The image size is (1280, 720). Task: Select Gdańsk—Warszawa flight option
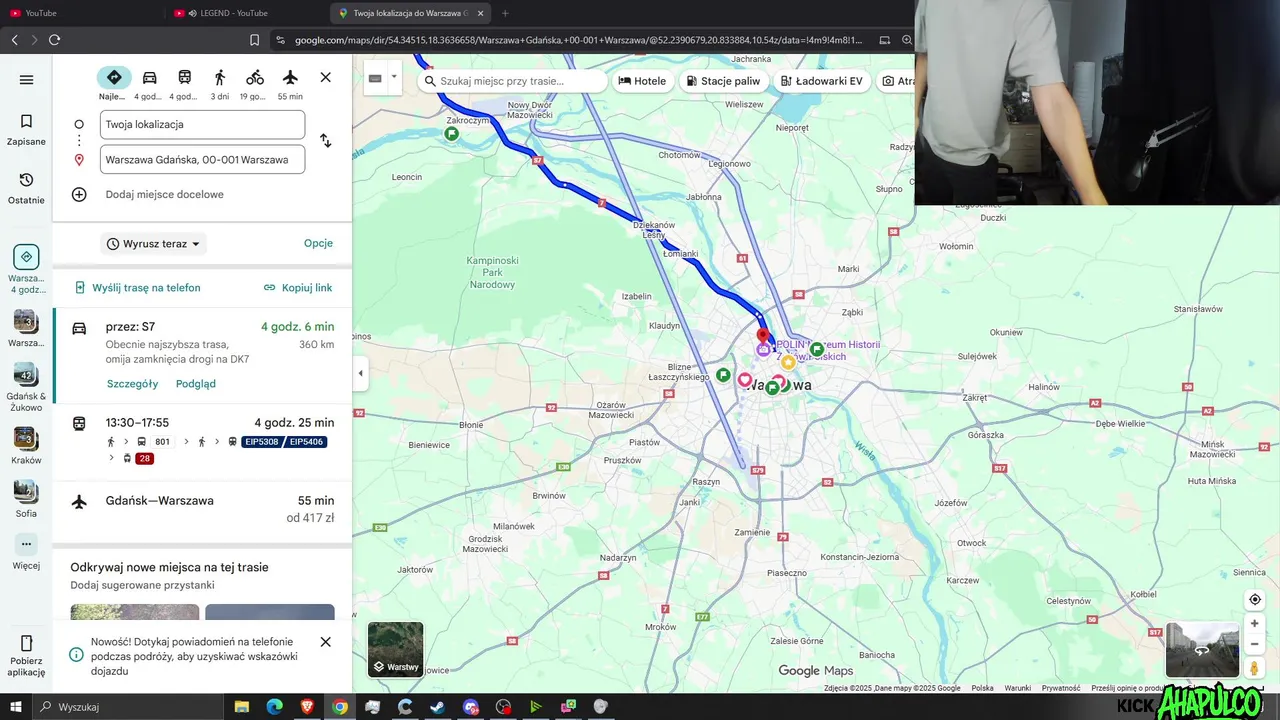203,509
